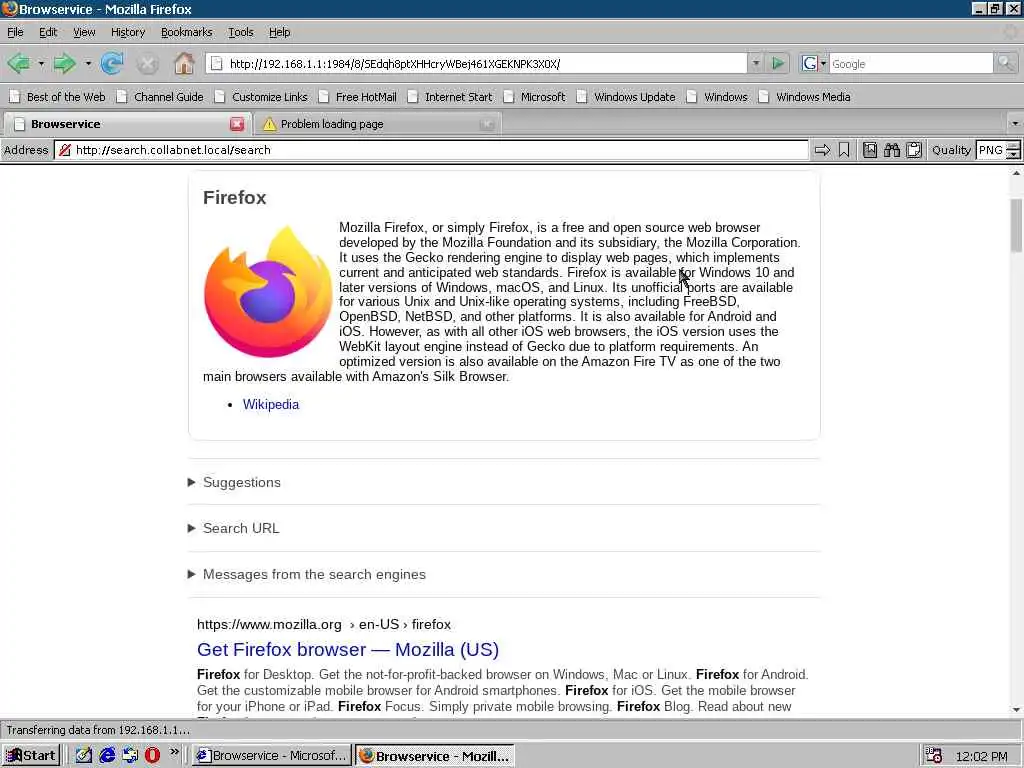Click the vertical scrollbar thumb
1024x768 pixels.
click(1016, 225)
